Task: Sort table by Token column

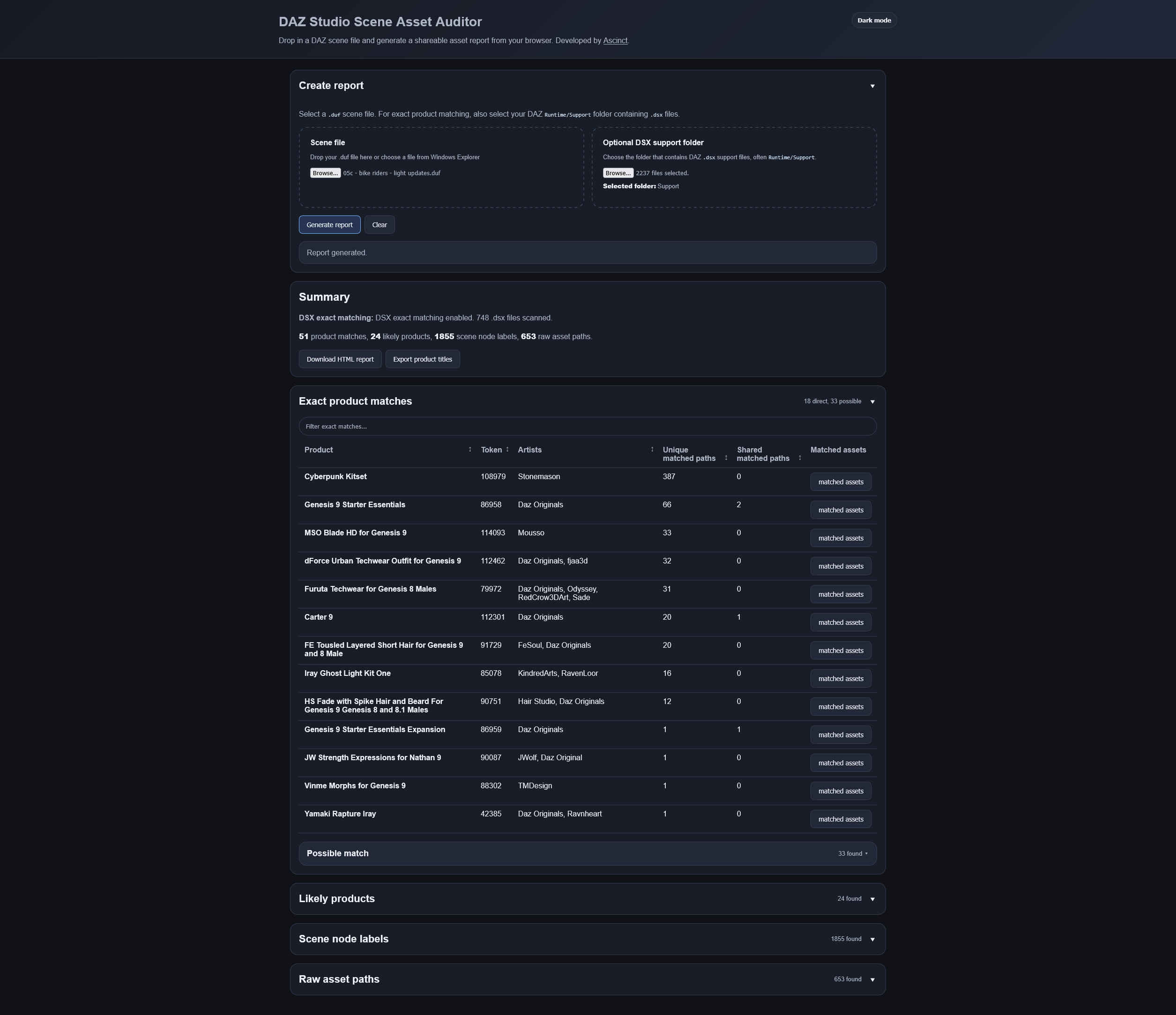Action: point(507,450)
